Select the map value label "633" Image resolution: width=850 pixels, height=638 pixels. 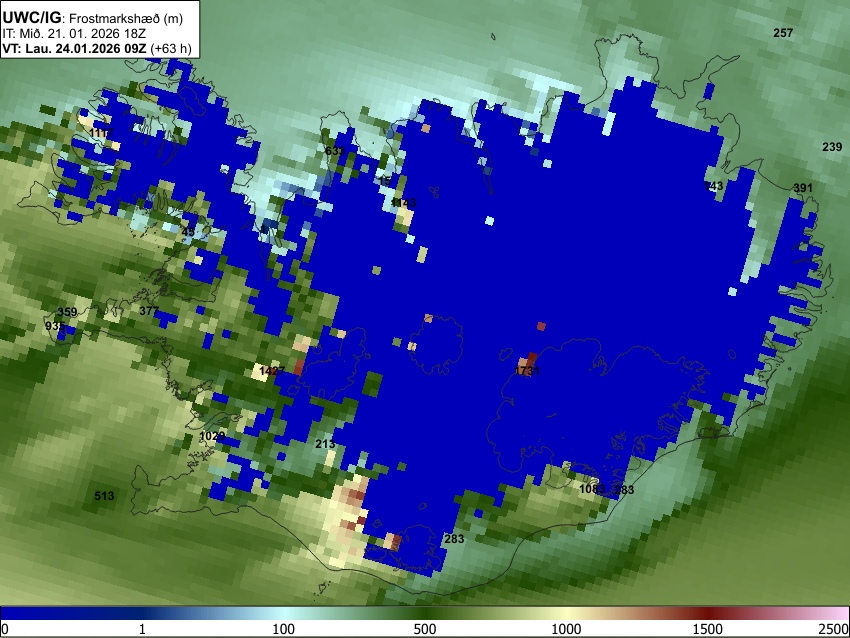tap(334, 151)
